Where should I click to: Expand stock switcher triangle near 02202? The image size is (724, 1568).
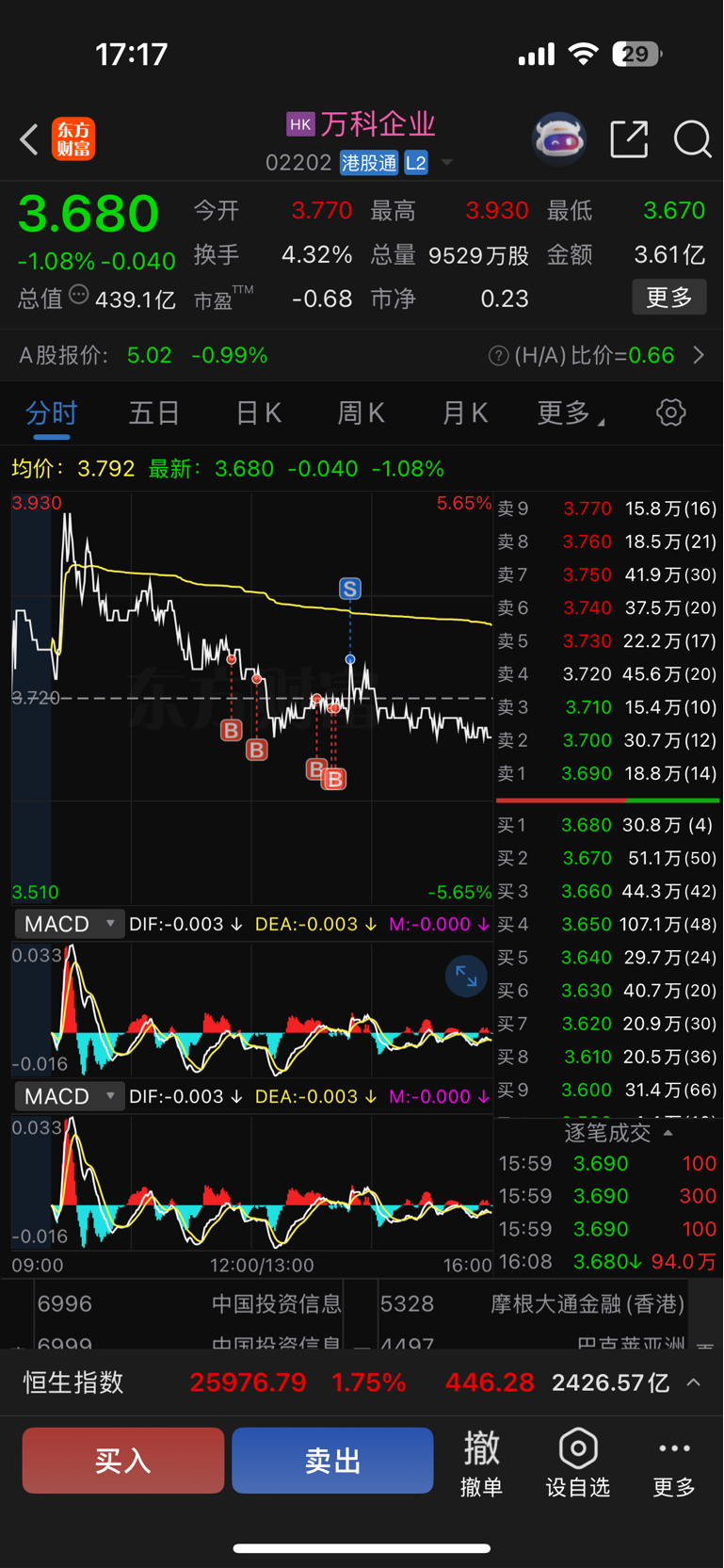coord(447,163)
